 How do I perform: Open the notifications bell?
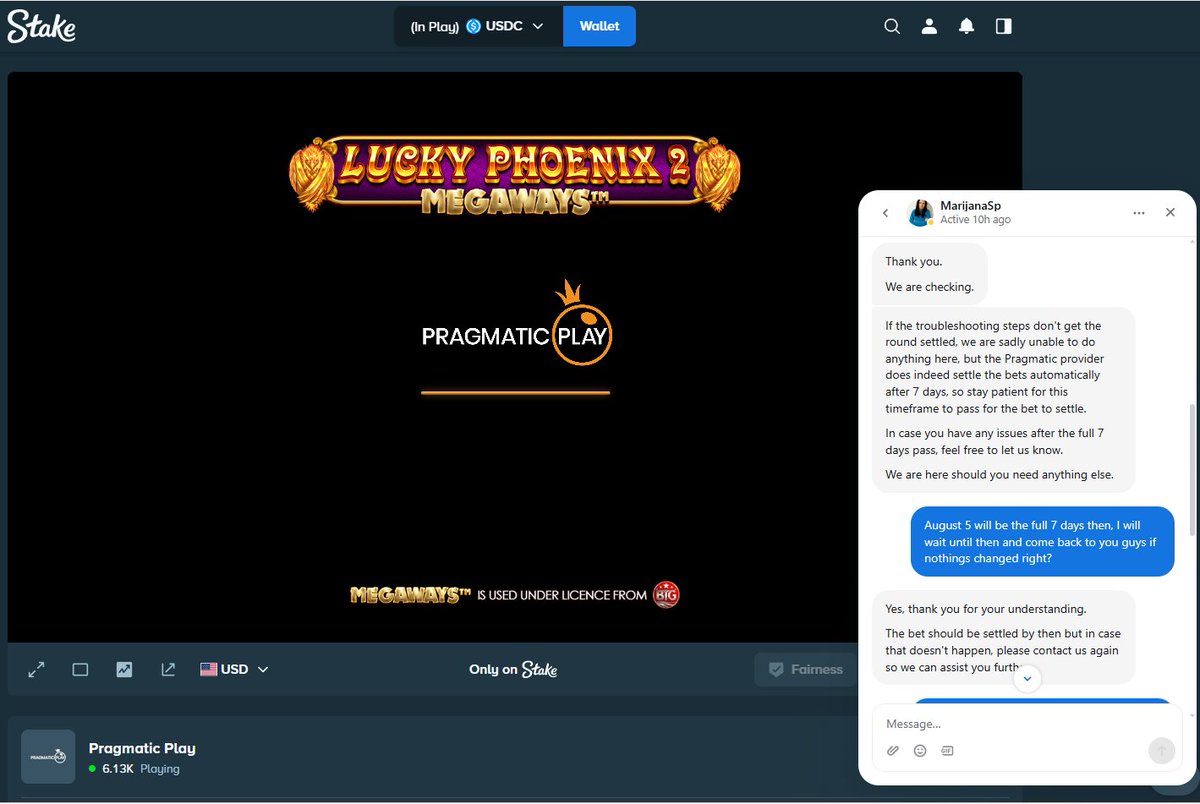(966, 27)
